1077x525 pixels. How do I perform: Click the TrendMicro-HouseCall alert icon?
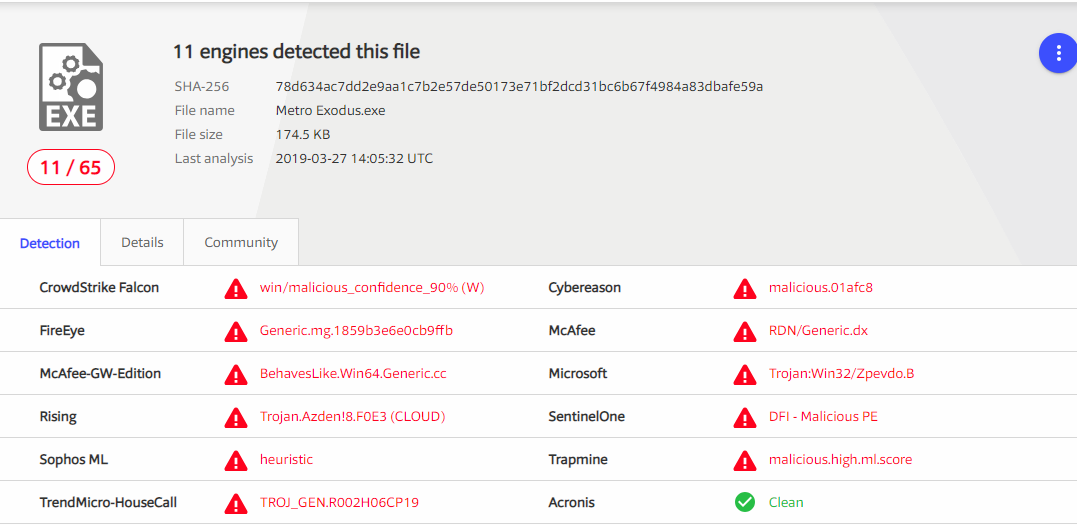pos(236,503)
